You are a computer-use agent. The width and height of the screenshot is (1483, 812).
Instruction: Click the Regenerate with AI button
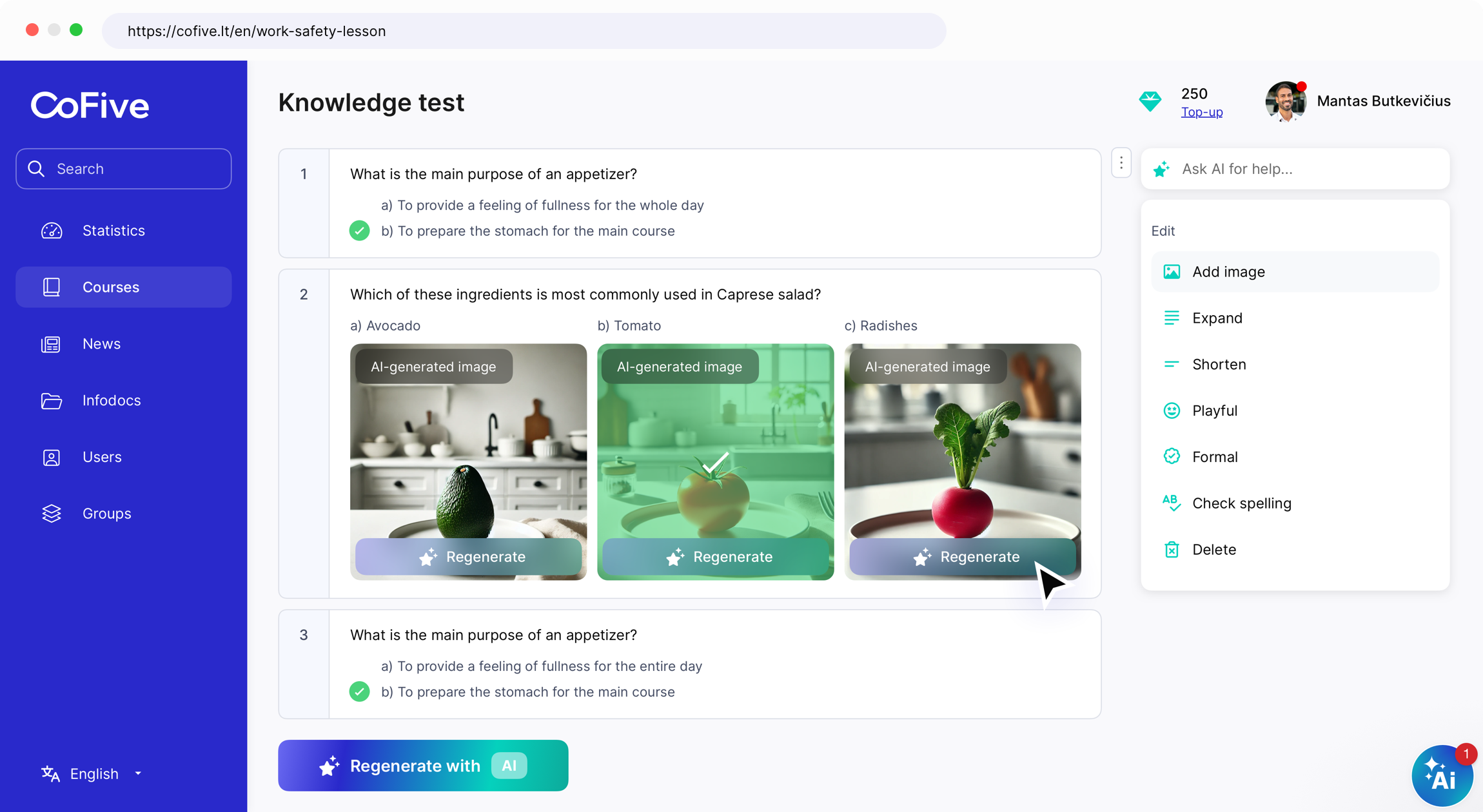[423, 766]
